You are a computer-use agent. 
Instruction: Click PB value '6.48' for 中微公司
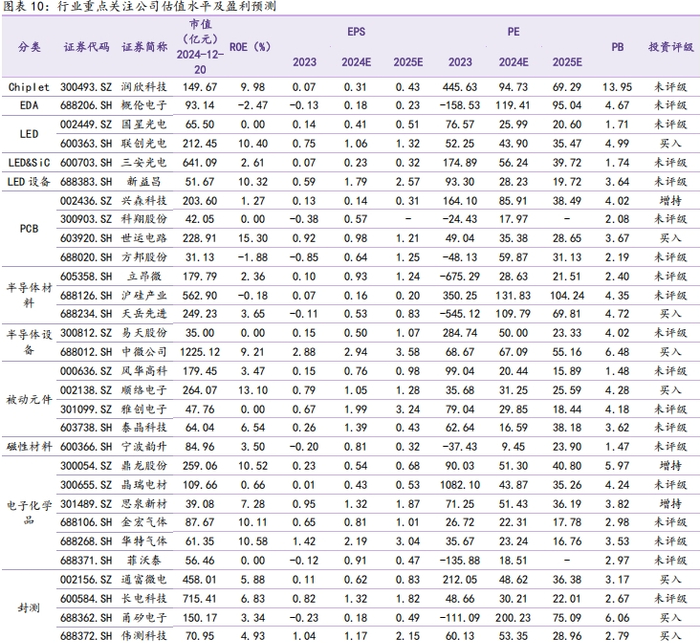click(x=617, y=352)
